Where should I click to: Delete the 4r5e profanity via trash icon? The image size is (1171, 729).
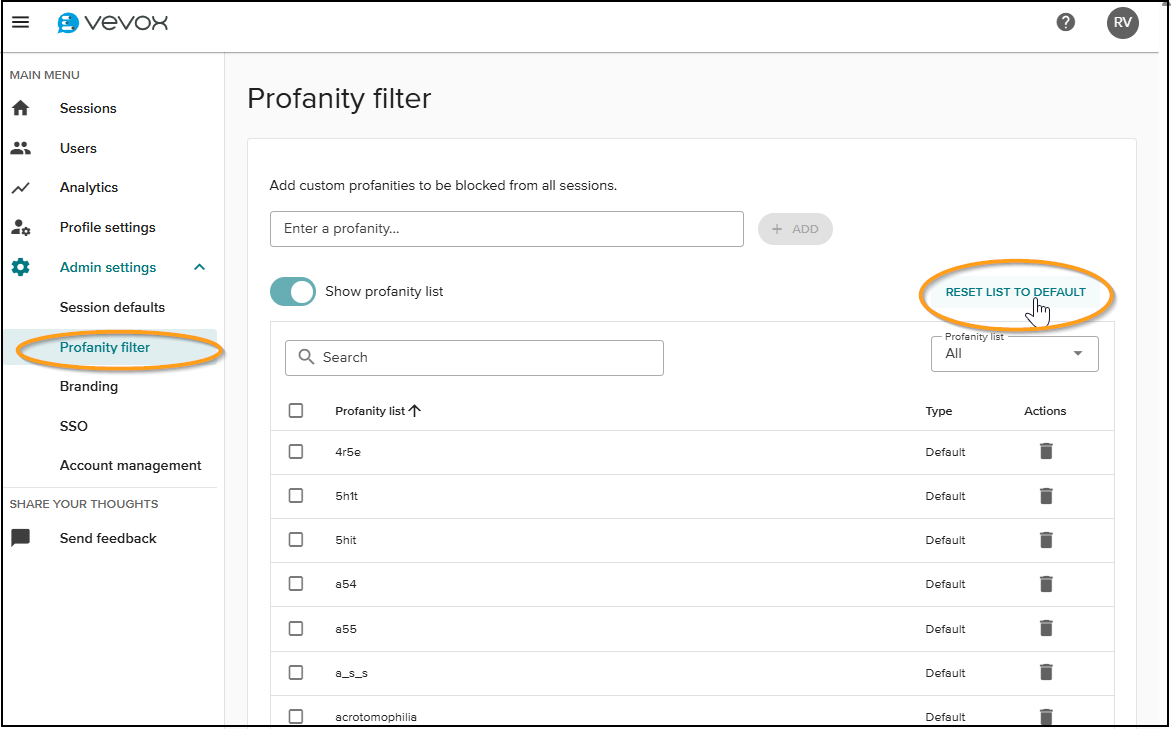tap(1046, 451)
